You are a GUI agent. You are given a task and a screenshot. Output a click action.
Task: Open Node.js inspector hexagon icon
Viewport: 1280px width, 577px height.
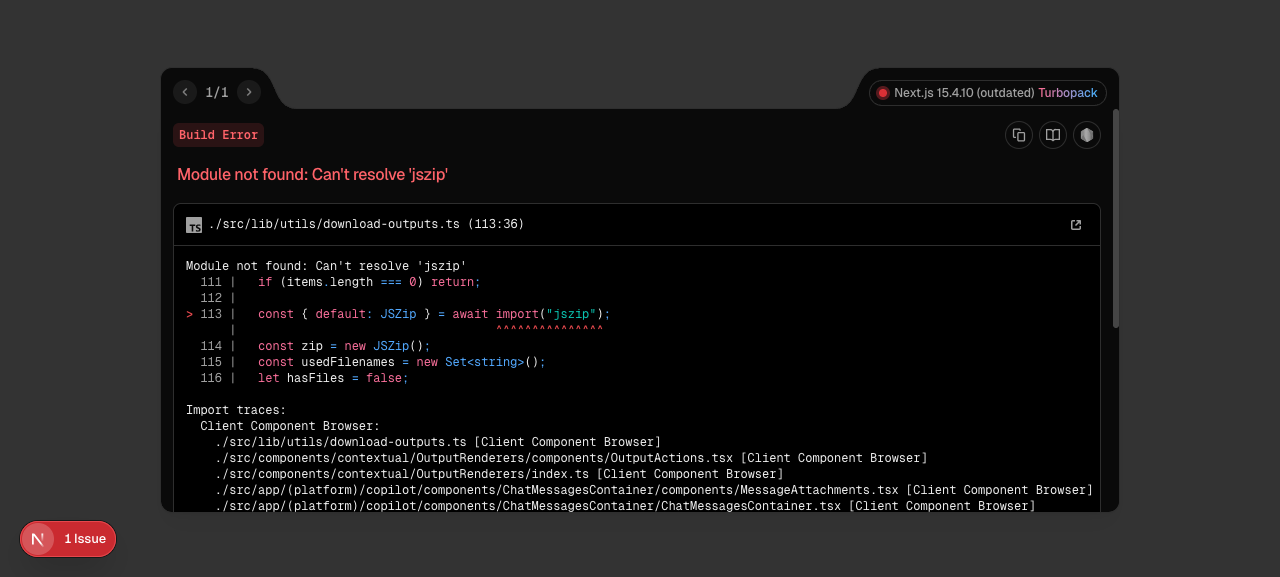(x=1087, y=135)
